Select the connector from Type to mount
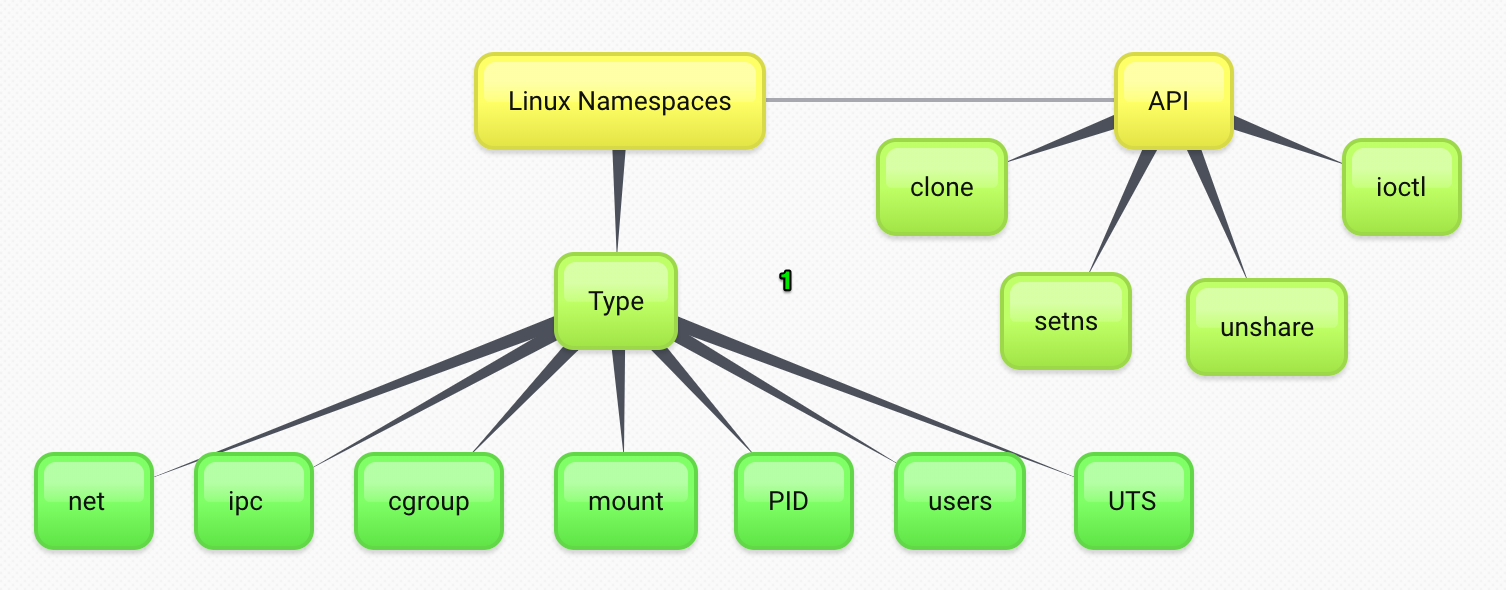 pyautogui.click(x=620, y=400)
